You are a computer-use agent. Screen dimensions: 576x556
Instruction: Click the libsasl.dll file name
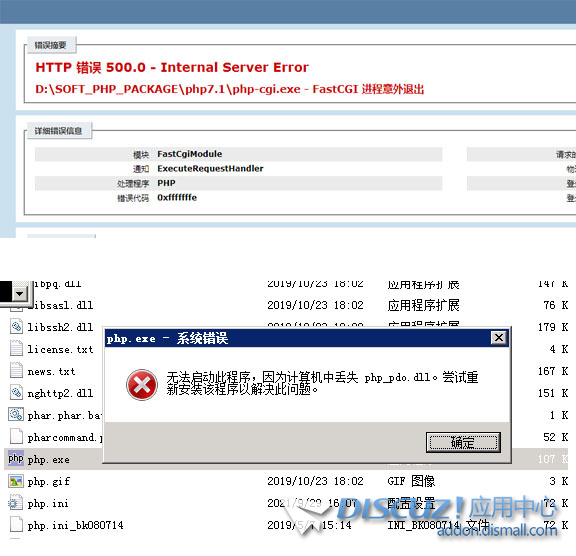pyautogui.click(x=61, y=305)
